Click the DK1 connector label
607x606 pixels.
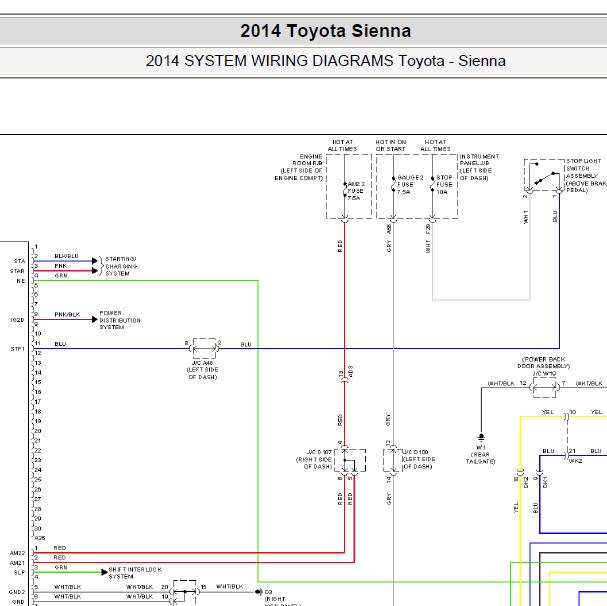click(x=545, y=482)
